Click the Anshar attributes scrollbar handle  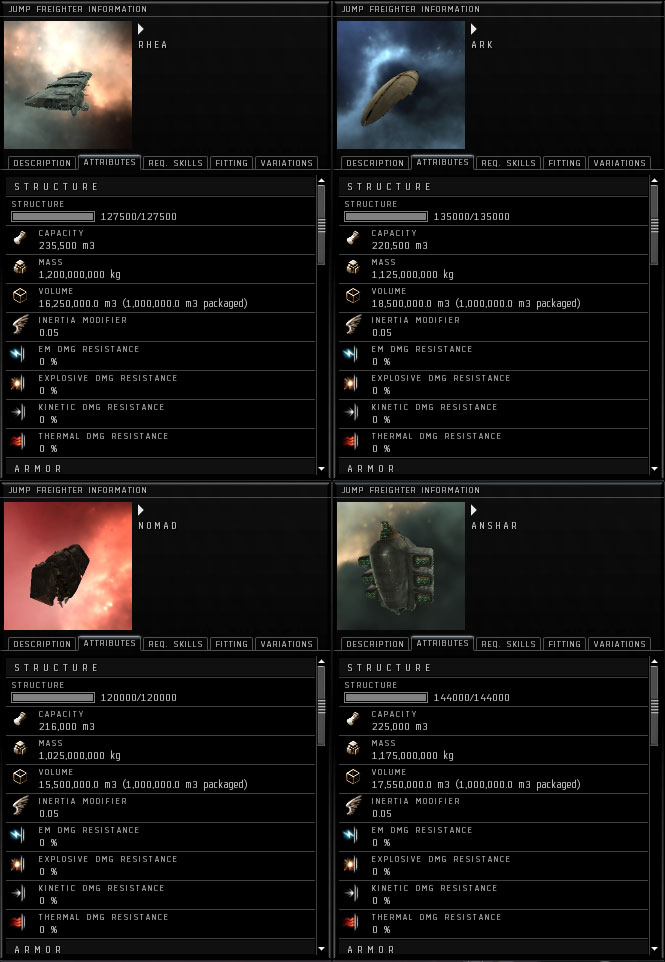pyautogui.click(x=654, y=706)
